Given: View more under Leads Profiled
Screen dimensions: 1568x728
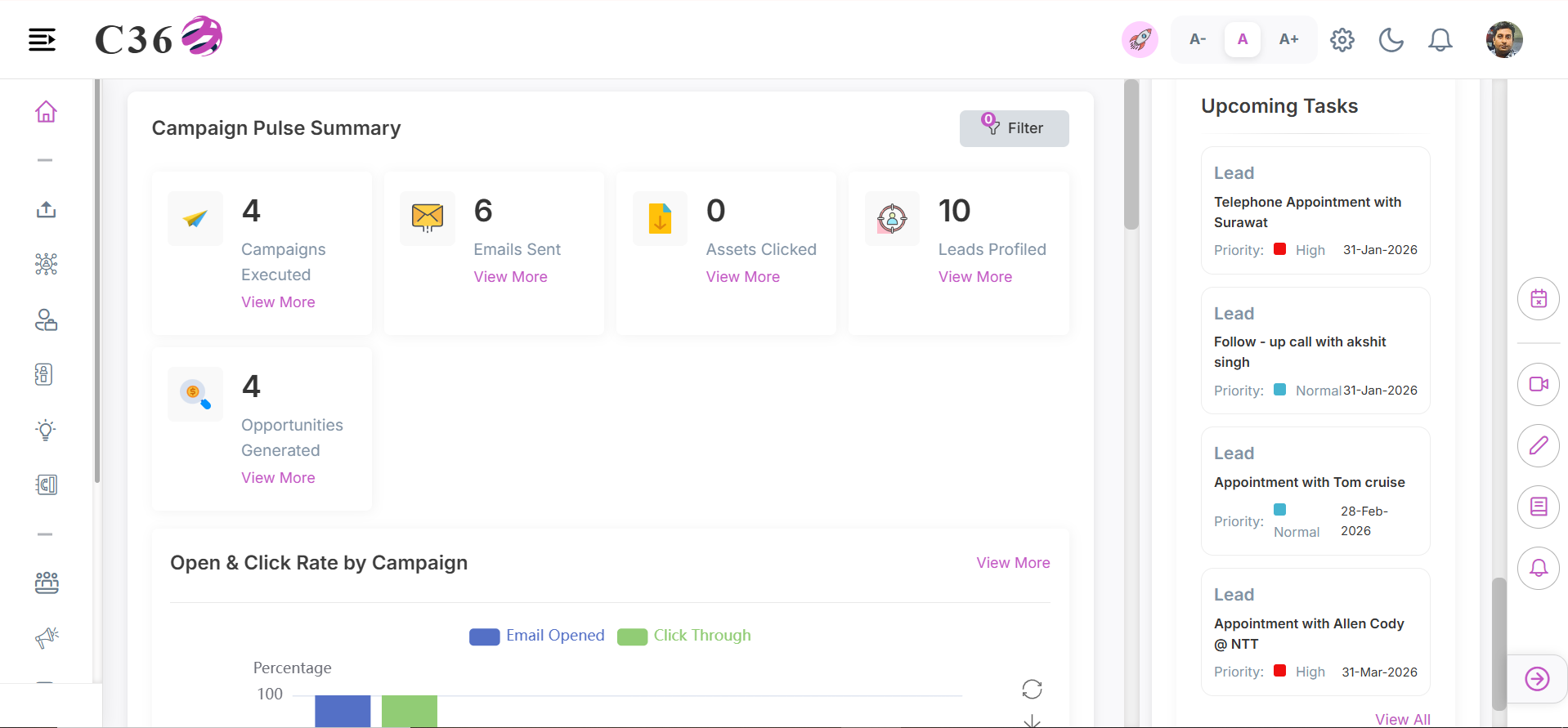Looking at the screenshot, I should coord(975,277).
